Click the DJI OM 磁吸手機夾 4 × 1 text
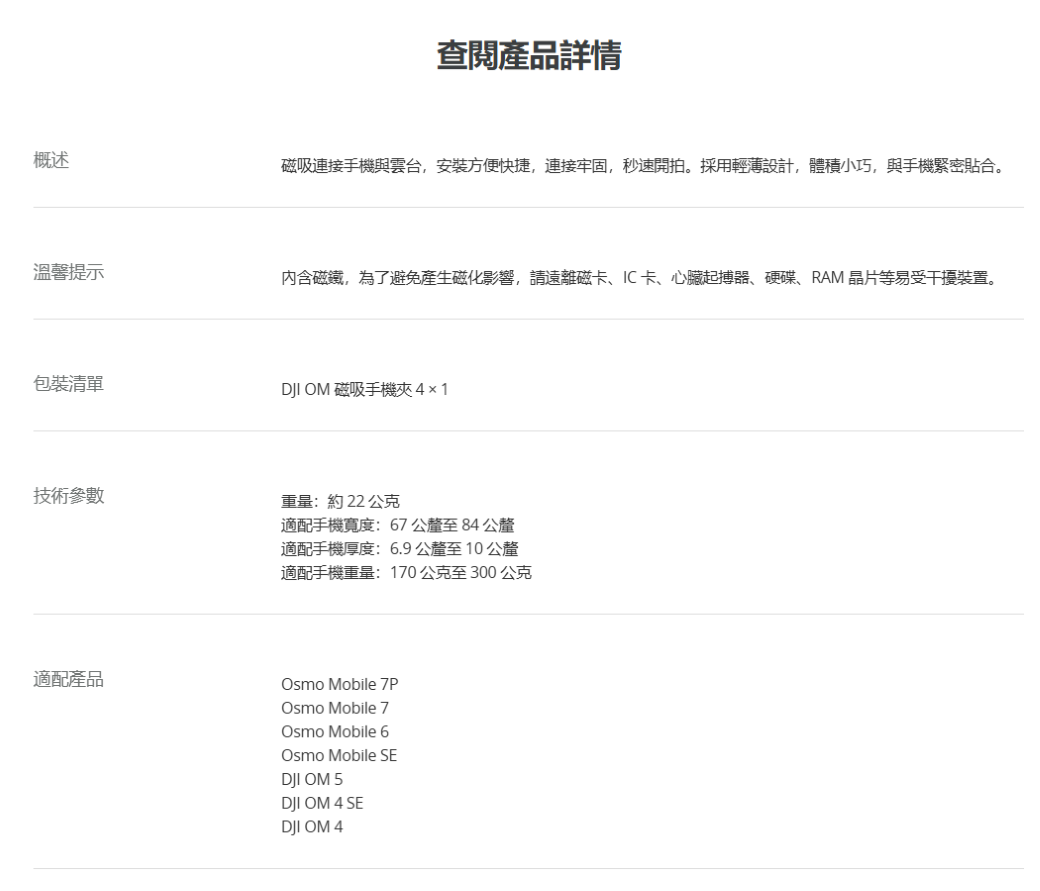The width and height of the screenshot is (1040, 891). [365, 389]
